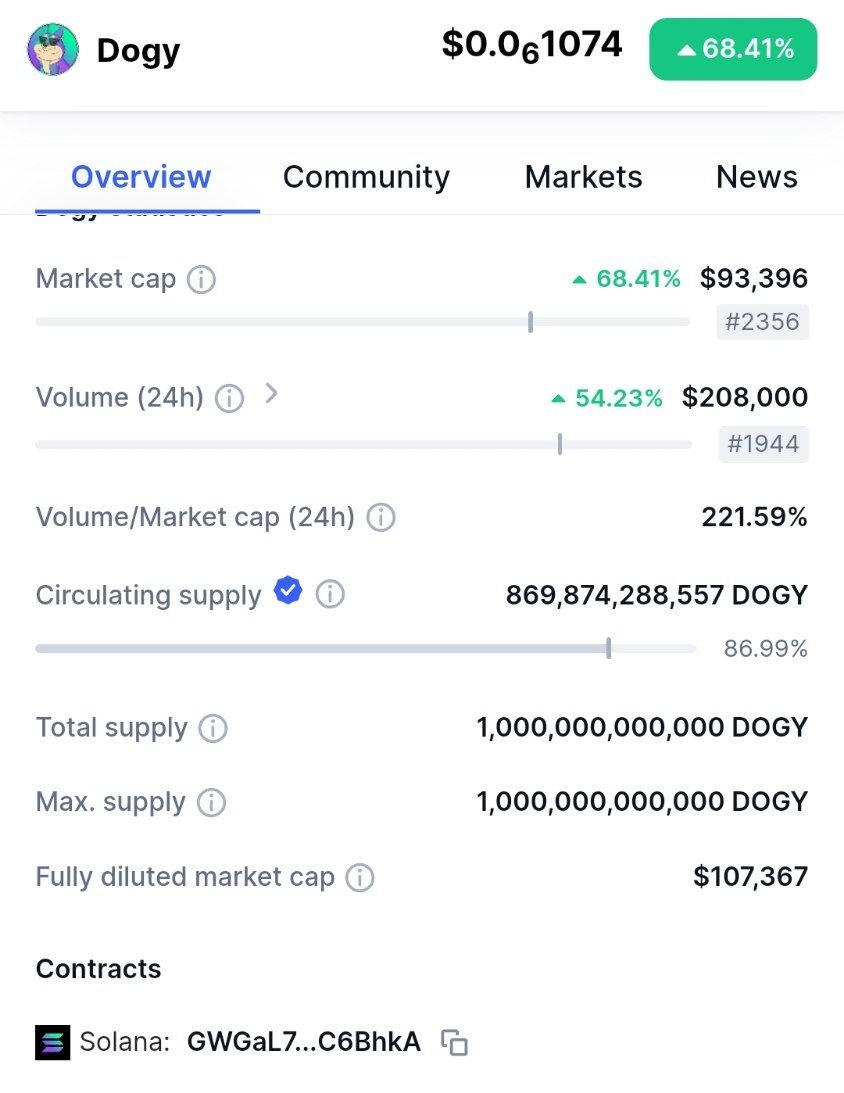Click the Contracts heading
Viewport: 844px width, 1093px height.
pos(98,969)
